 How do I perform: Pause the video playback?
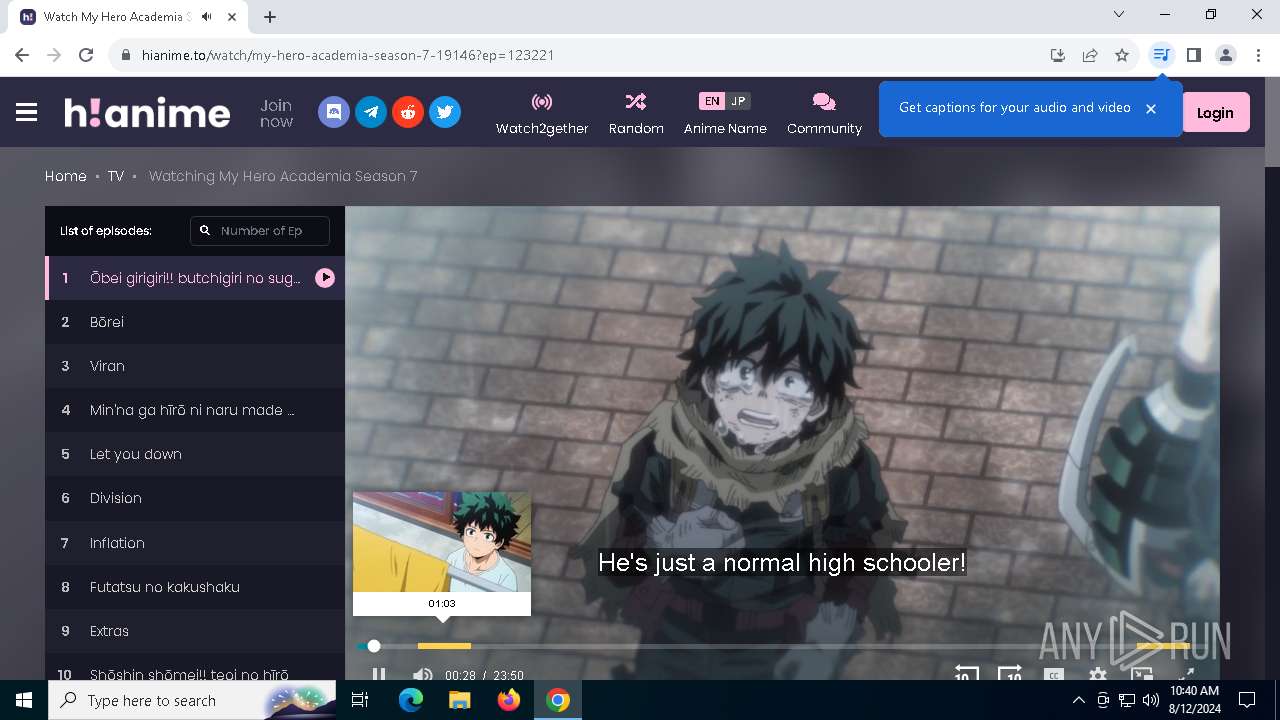pyautogui.click(x=379, y=675)
